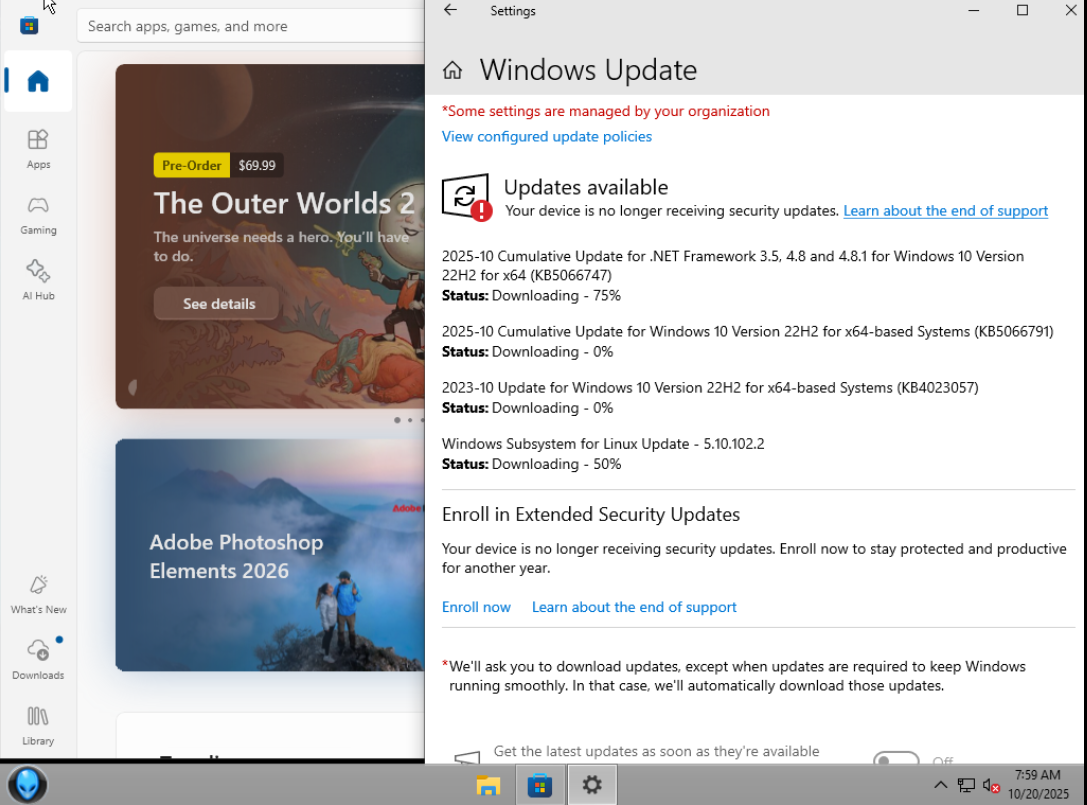Click the muted volume tray icon
Screen dimensions: 1087x805
(x=991, y=785)
